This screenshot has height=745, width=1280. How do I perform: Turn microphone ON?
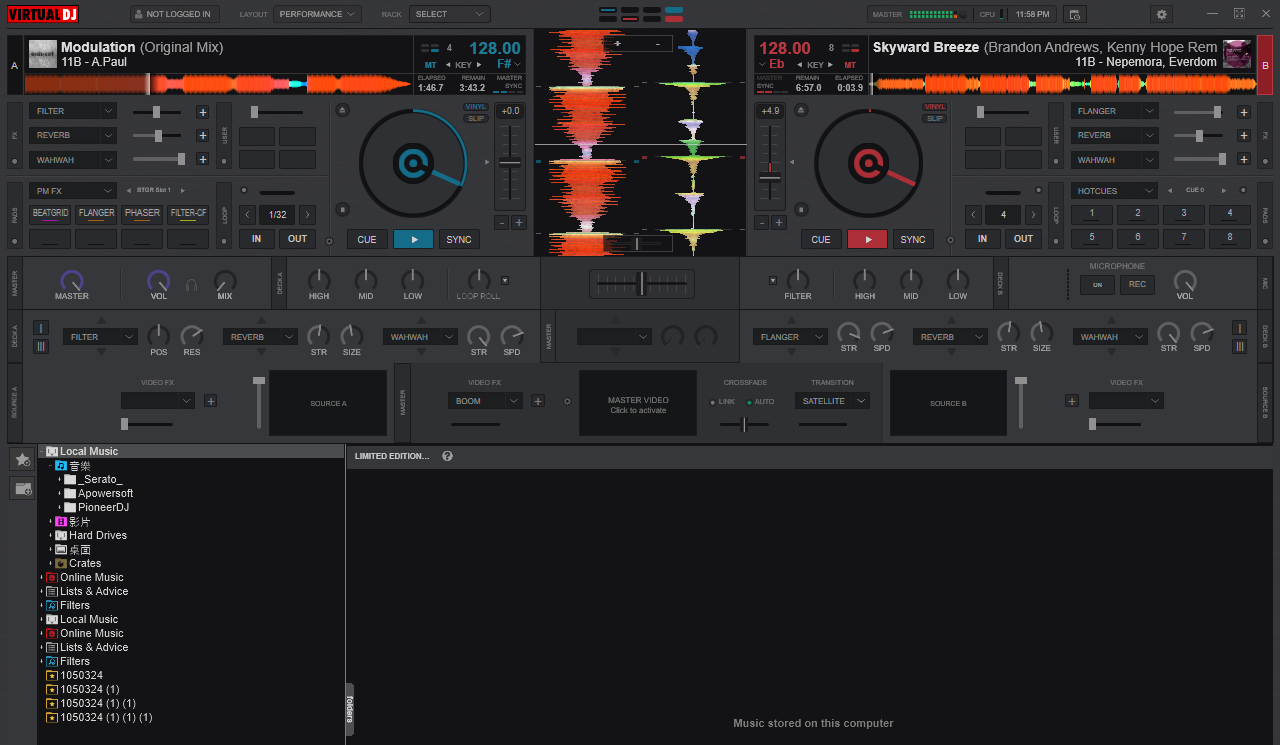tap(1096, 285)
